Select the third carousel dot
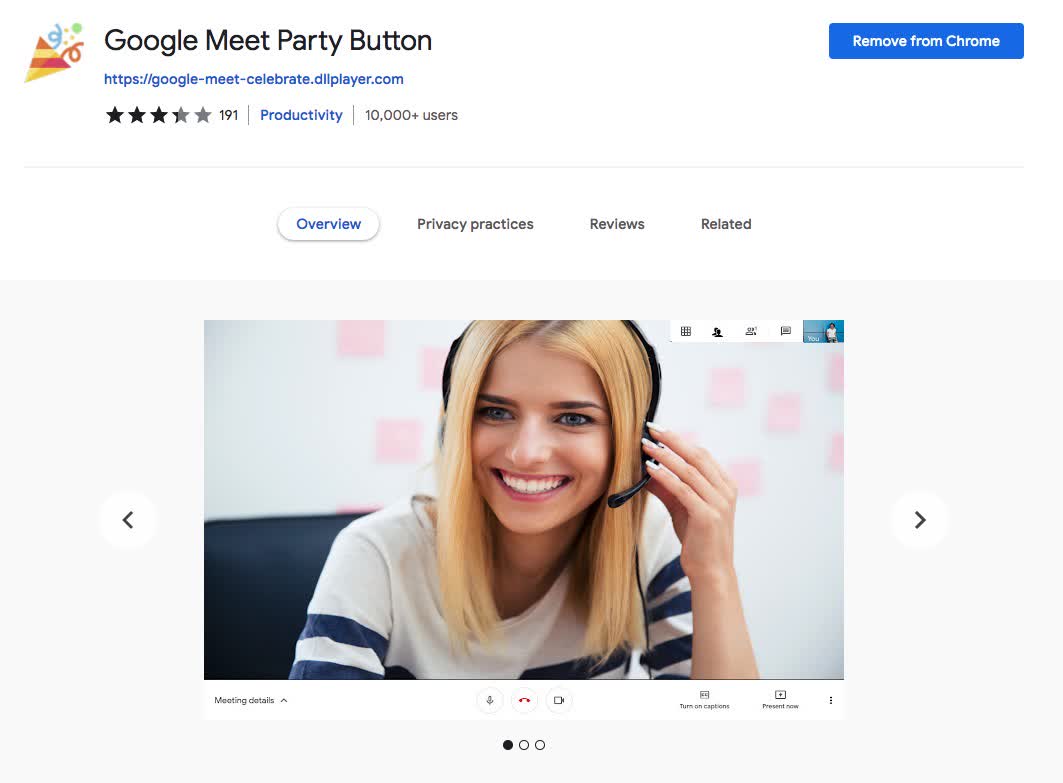1063x783 pixels. click(x=540, y=745)
